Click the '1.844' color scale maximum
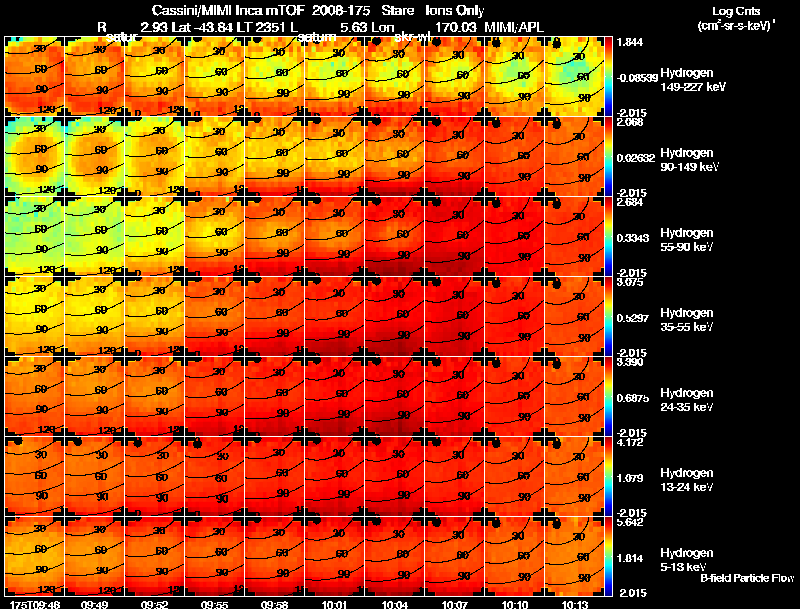This screenshot has height=609, width=800. tap(630, 42)
